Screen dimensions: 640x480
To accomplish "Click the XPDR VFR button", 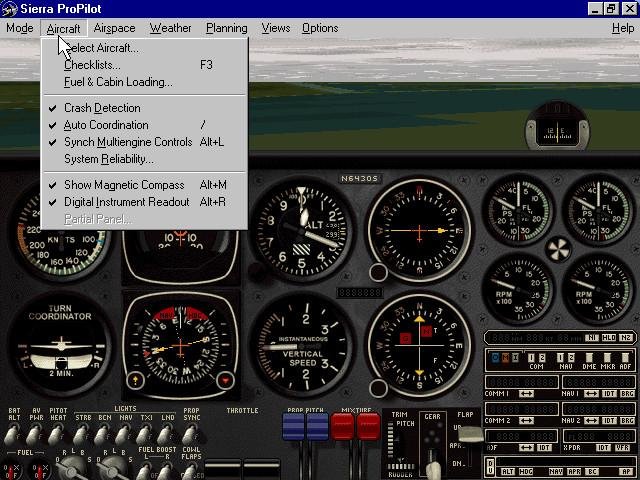I will point(623,448).
